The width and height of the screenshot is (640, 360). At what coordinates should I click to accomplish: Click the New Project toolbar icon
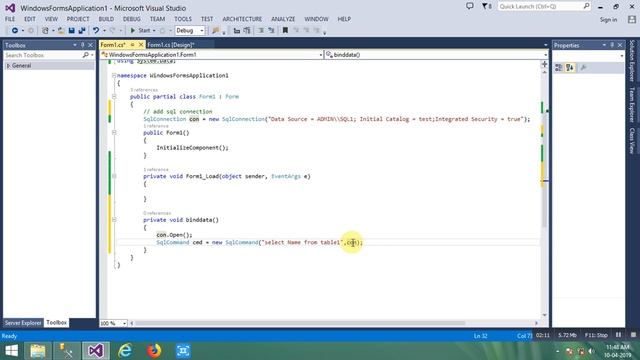[45, 31]
